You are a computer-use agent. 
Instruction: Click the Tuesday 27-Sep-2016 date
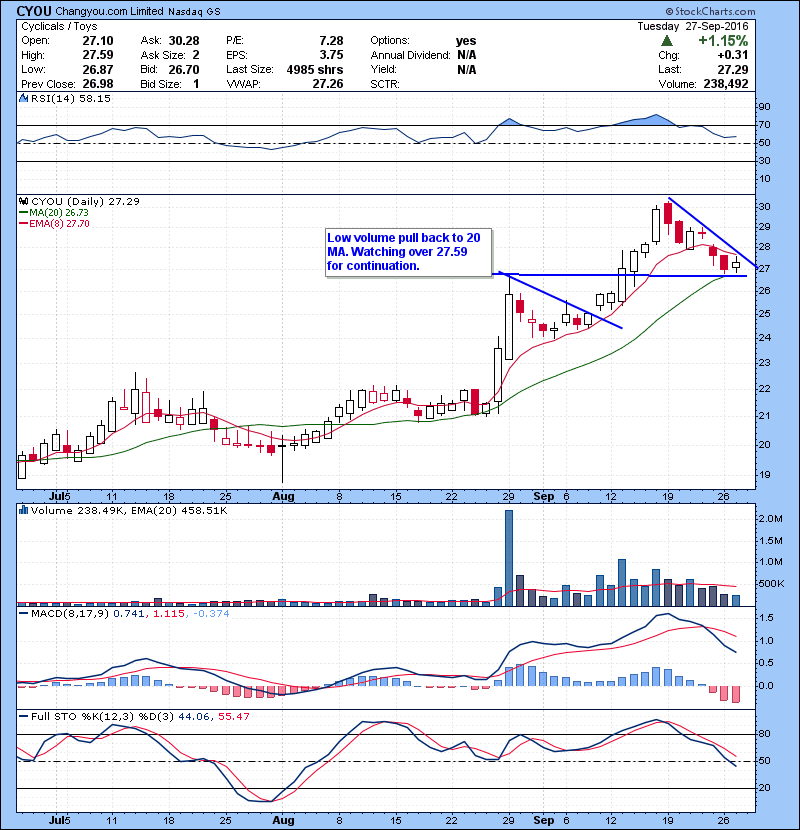coord(693,26)
